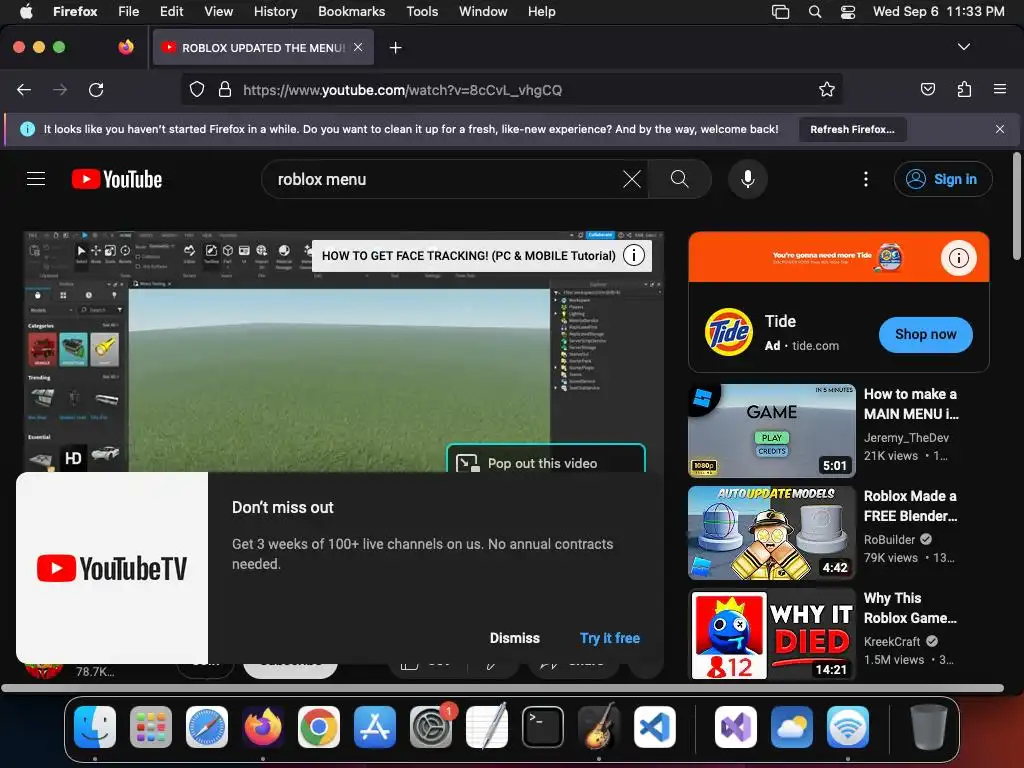Open the Tools menu
Viewport: 1024px width, 768px height.
[422, 12]
